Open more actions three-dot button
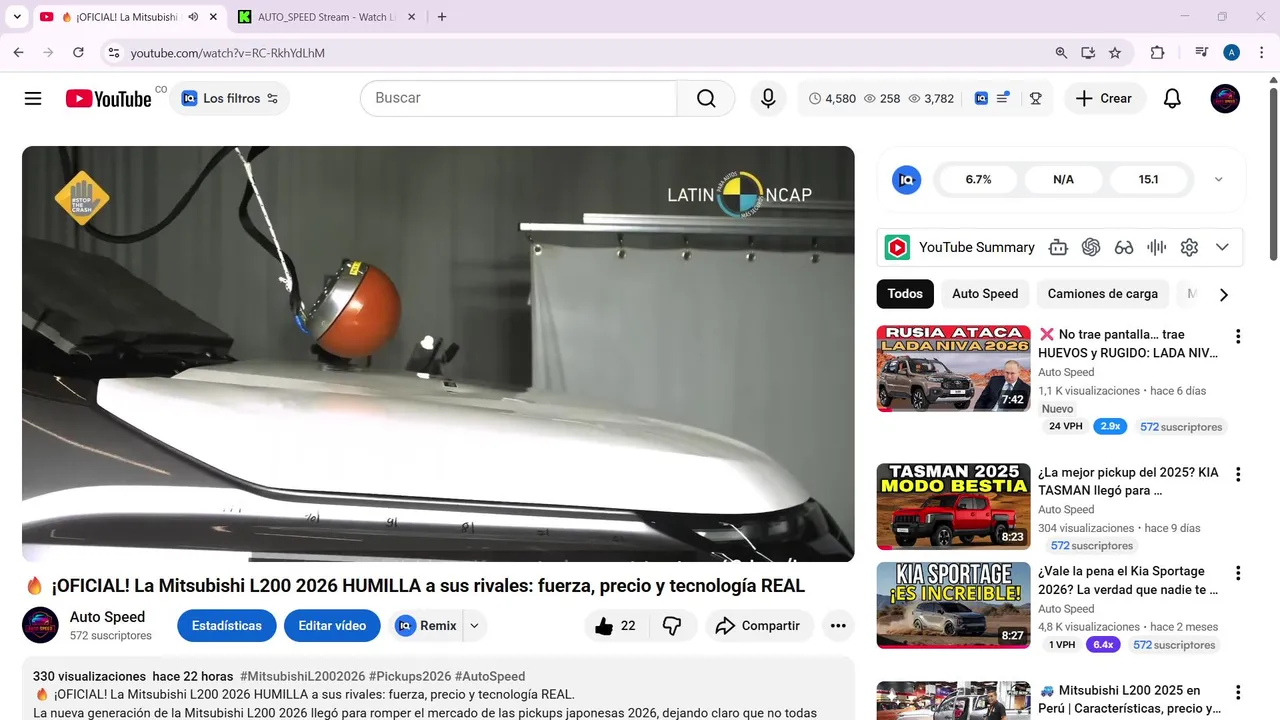The width and height of the screenshot is (1280, 720). [x=838, y=626]
